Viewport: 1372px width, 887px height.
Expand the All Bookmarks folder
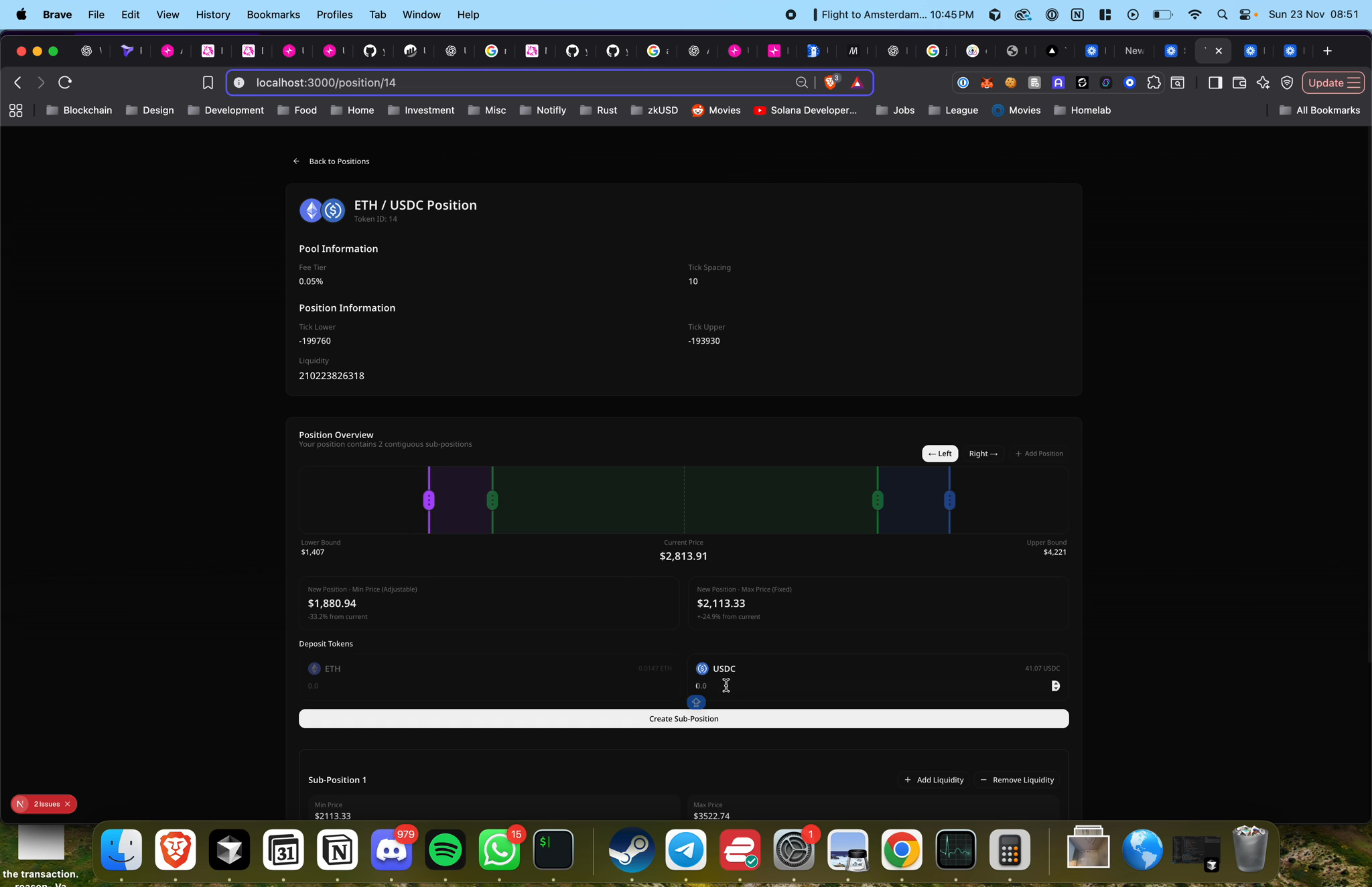click(1319, 110)
